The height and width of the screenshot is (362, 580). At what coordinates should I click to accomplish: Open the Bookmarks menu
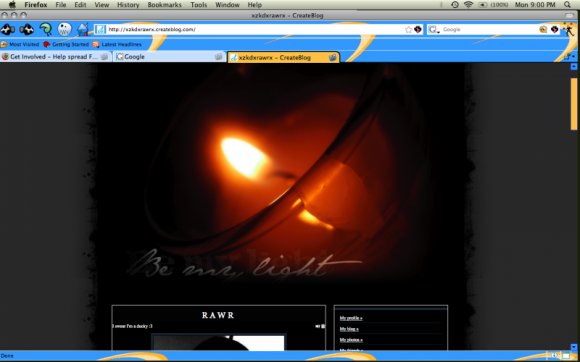pos(165,5)
